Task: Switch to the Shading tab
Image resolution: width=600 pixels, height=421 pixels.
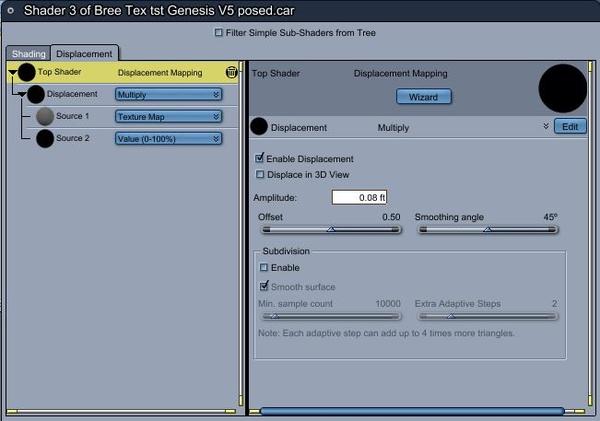Action: click(28, 54)
